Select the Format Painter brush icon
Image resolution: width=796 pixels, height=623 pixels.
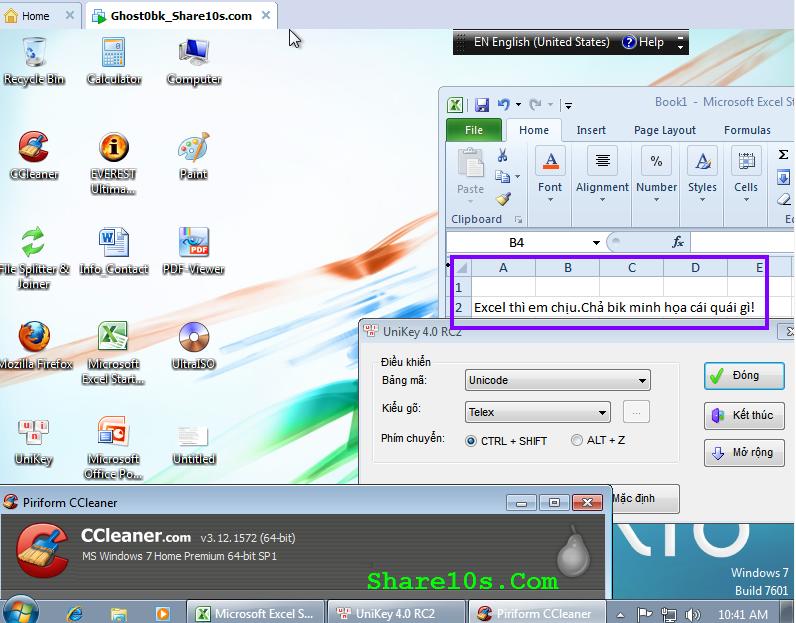click(x=503, y=199)
